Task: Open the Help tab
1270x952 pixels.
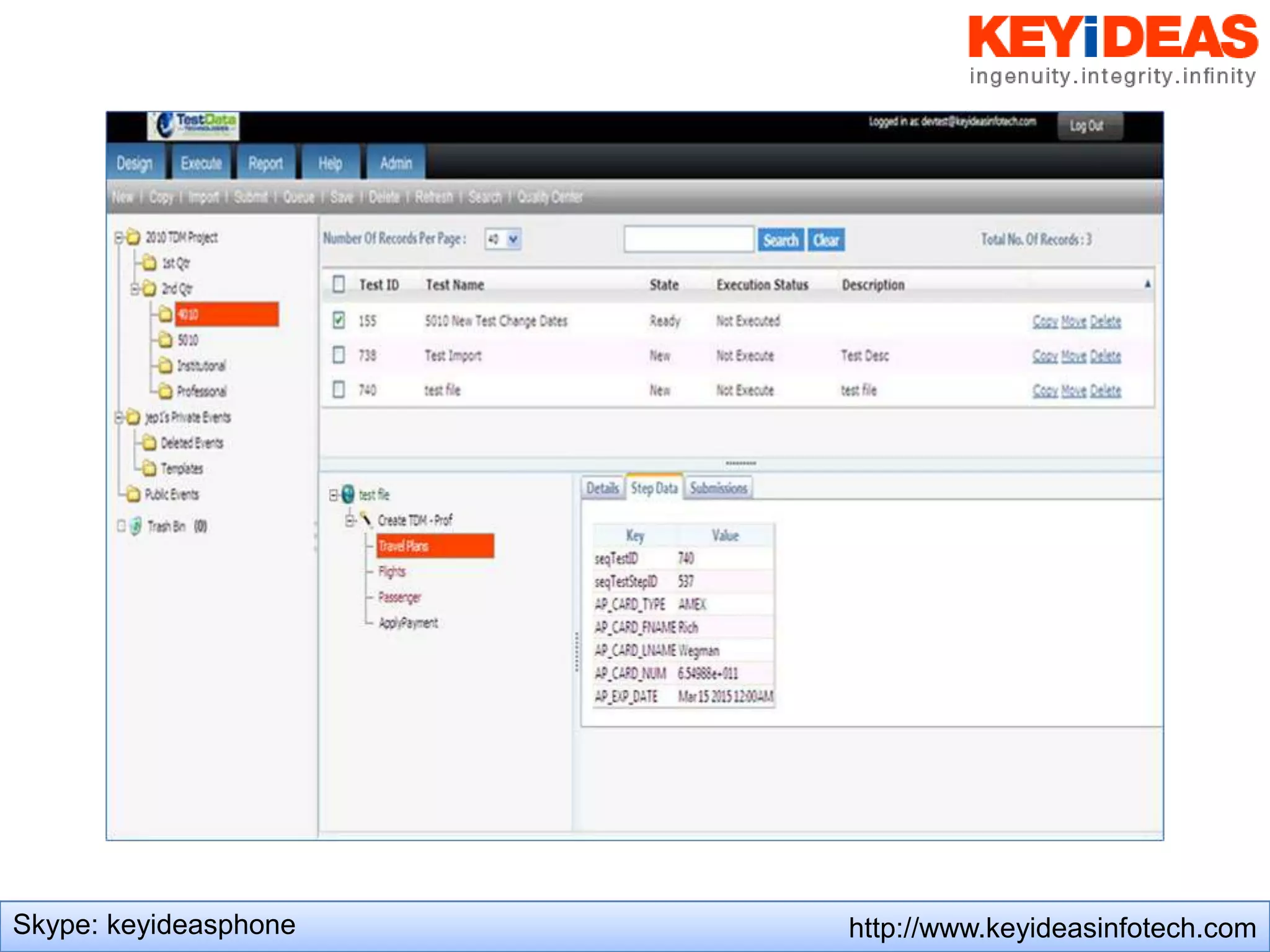Action: (x=330, y=163)
